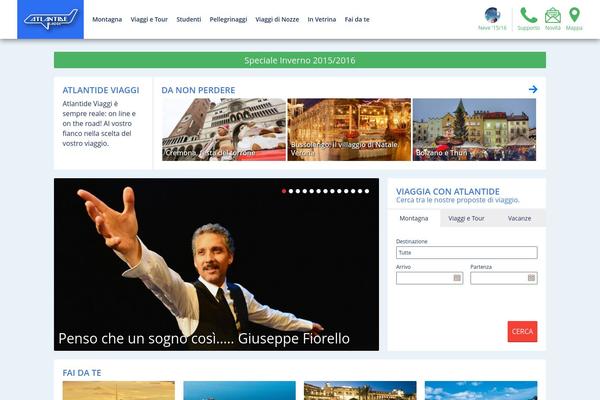Select the last slideshow indicator dot
600x400 pixels.
click(x=367, y=191)
